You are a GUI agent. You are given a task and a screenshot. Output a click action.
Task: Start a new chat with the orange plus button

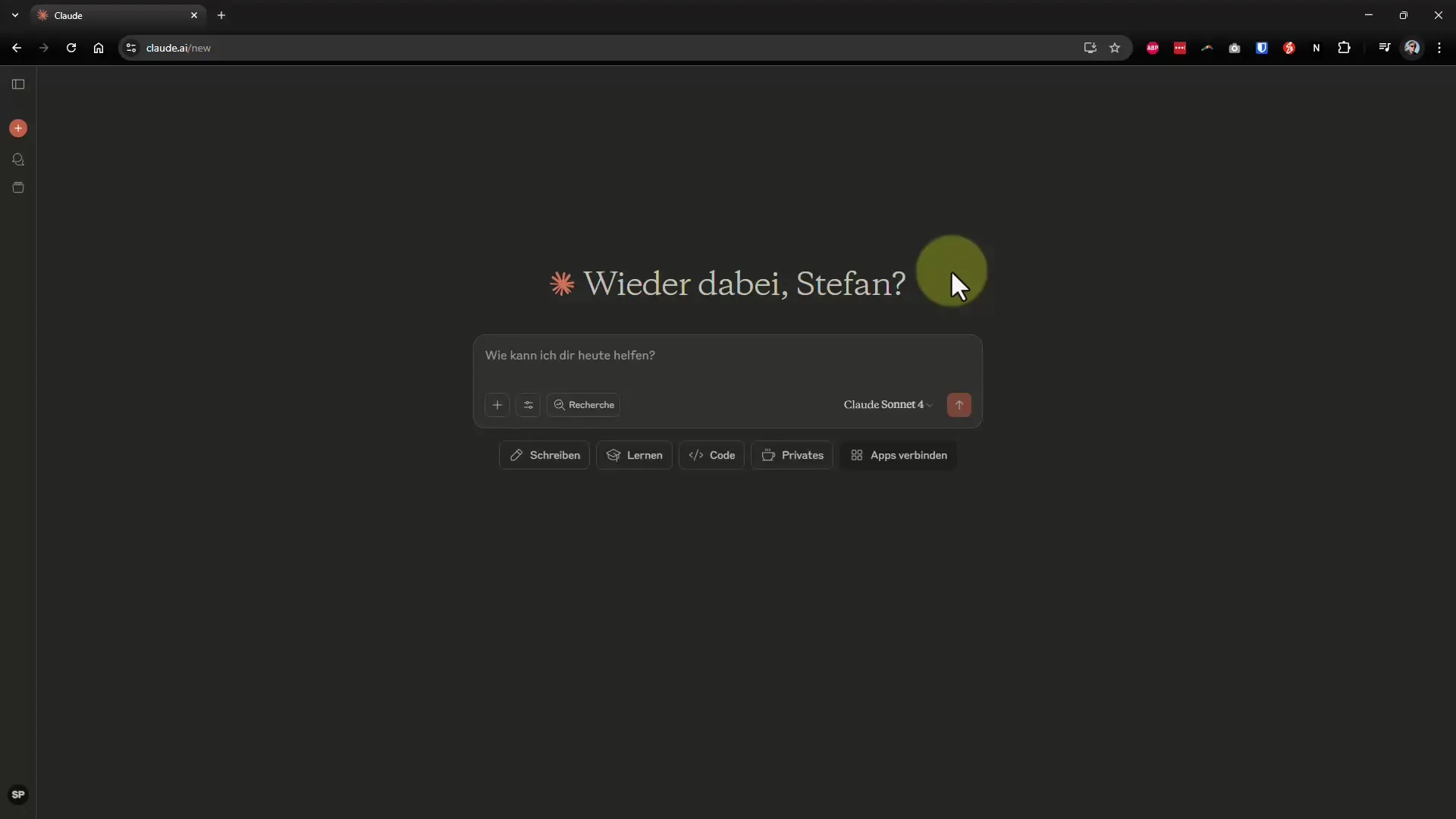pyautogui.click(x=18, y=128)
